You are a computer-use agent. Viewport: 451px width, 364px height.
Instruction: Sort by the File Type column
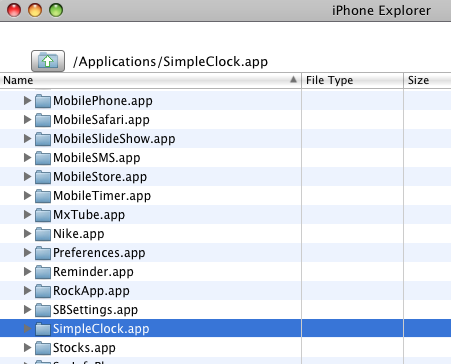click(353, 80)
